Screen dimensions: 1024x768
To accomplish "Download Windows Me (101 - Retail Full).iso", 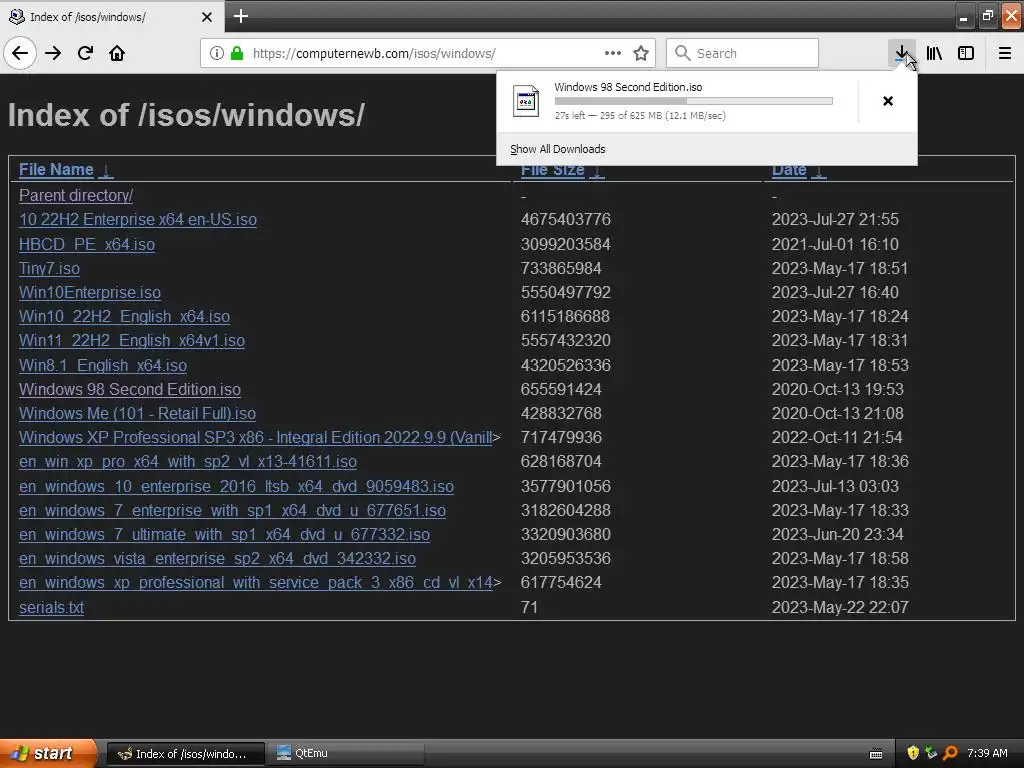I will (137, 413).
